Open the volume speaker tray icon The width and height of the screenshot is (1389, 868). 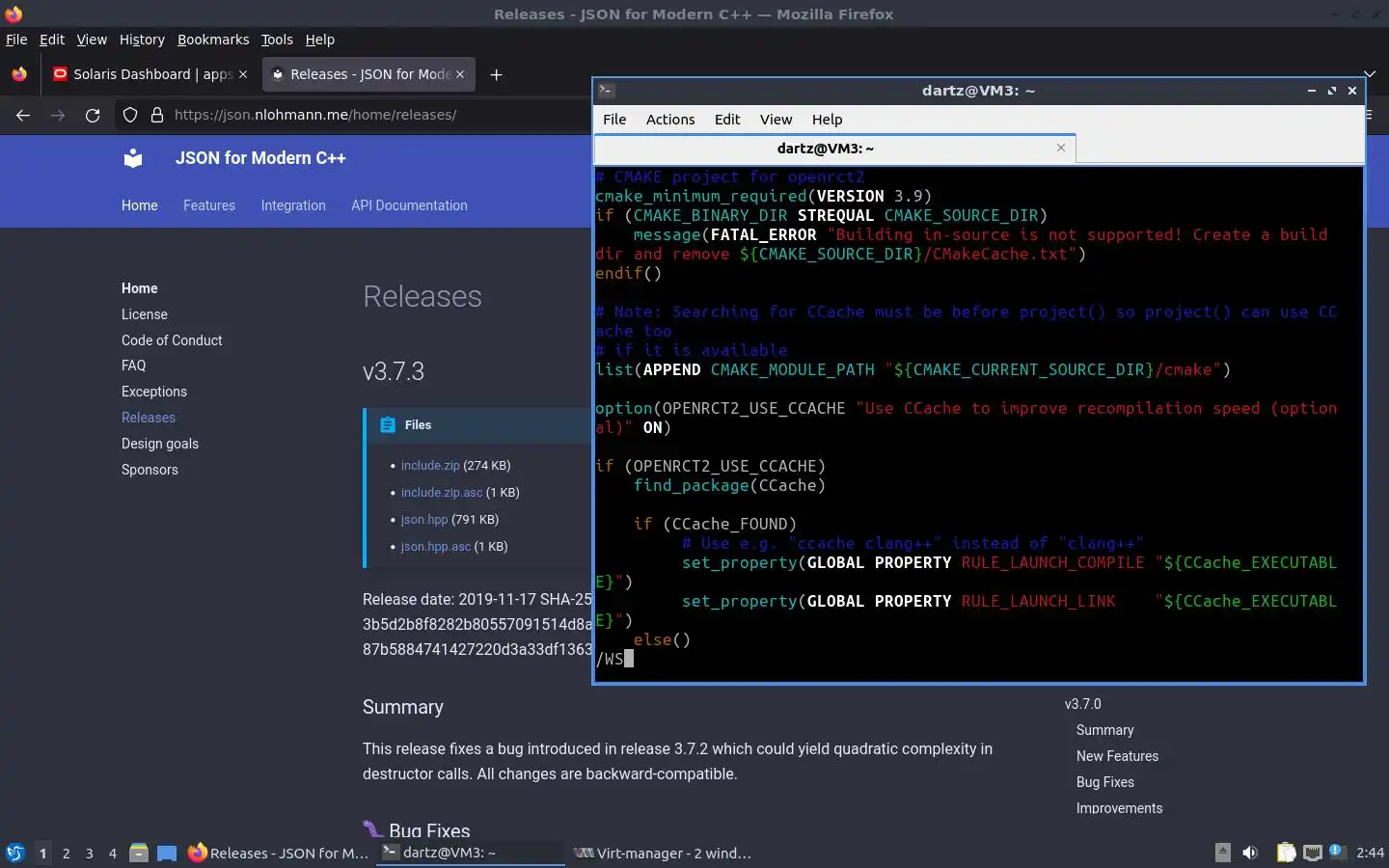[1250, 853]
